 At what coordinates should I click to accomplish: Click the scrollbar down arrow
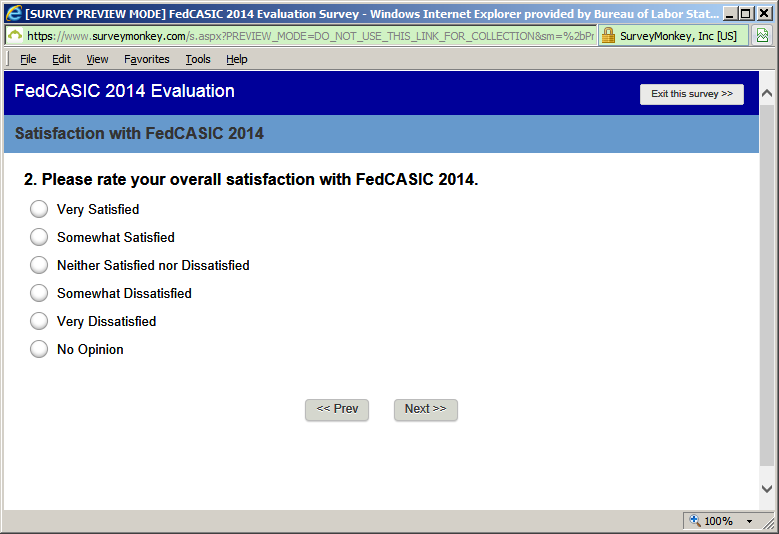click(x=767, y=489)
